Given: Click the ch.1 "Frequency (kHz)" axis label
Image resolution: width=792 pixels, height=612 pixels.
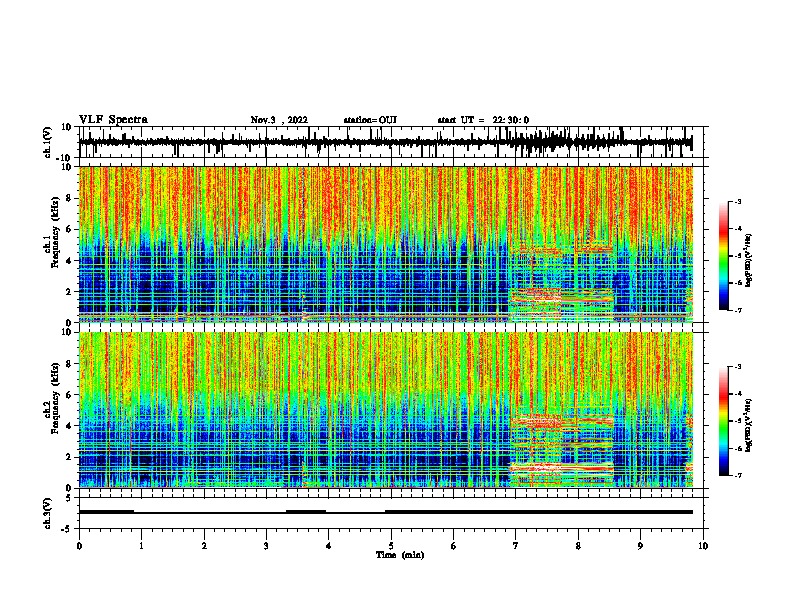Looking at the screenshot, I should [x=55, y=233].
